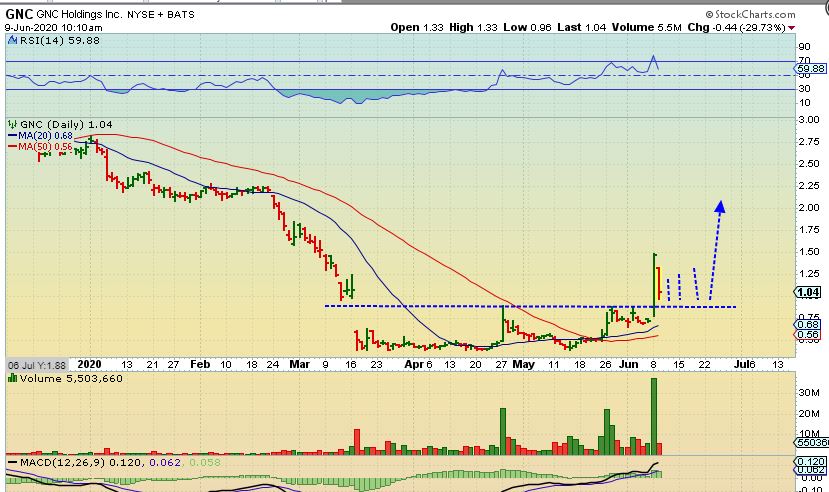
Task: Click the red MA(50) legend line marker
Action: (13, 146)
